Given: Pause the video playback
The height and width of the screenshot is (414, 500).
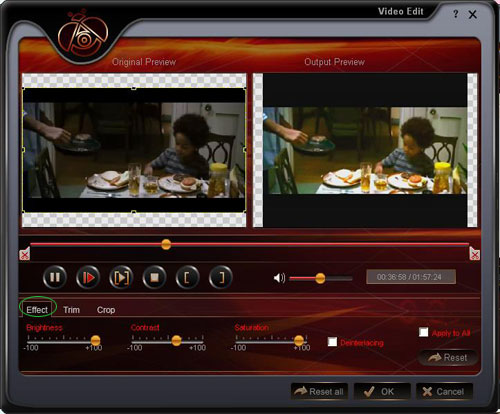Looking at the screenshot, I should 55,277.
